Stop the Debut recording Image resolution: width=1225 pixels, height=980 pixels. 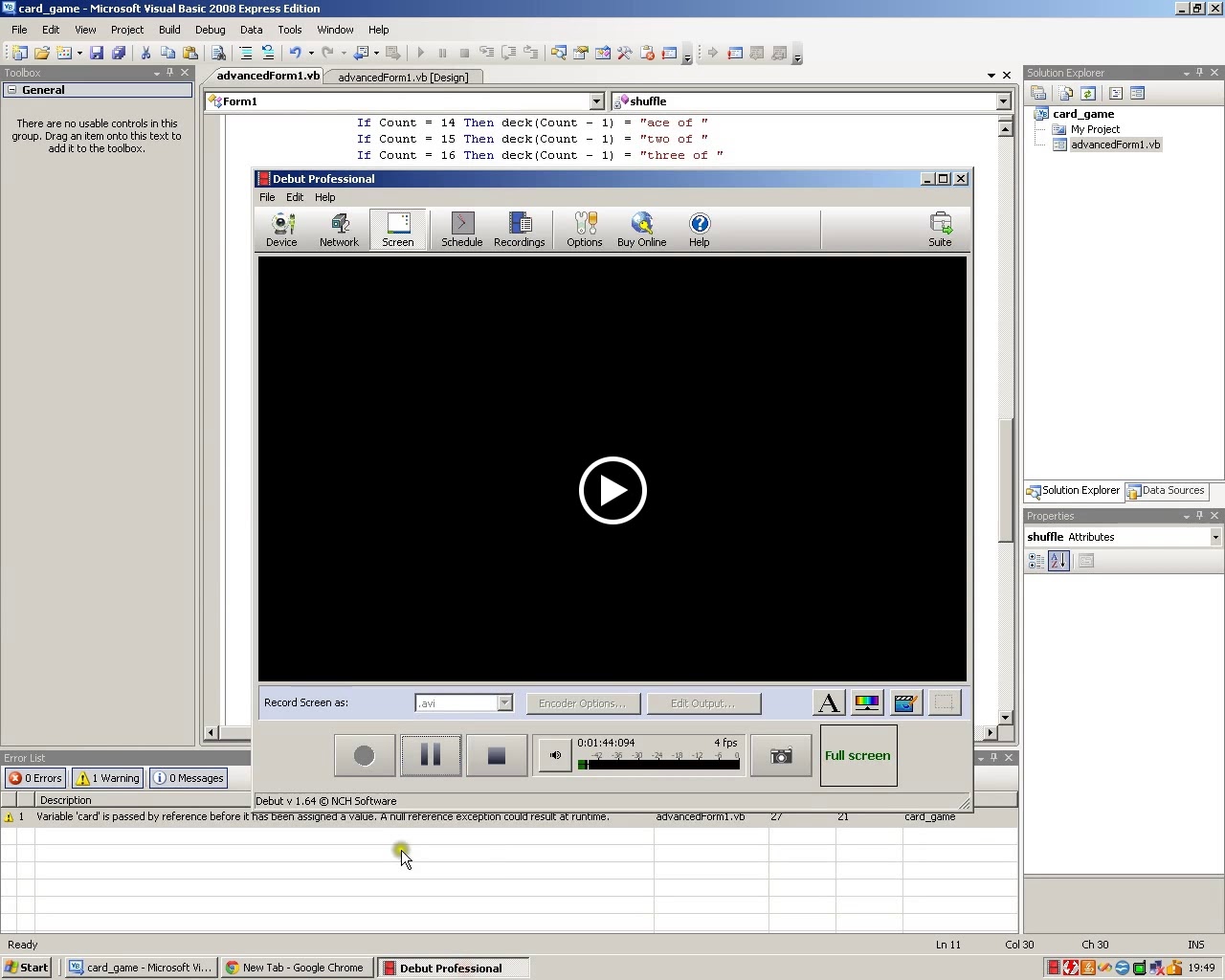click(x=496, y=756)
